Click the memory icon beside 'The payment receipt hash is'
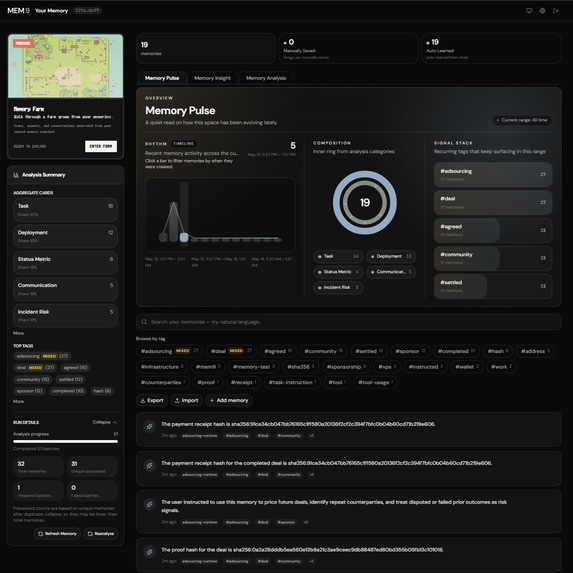The image size is (573, 573). tap(149, 426)
